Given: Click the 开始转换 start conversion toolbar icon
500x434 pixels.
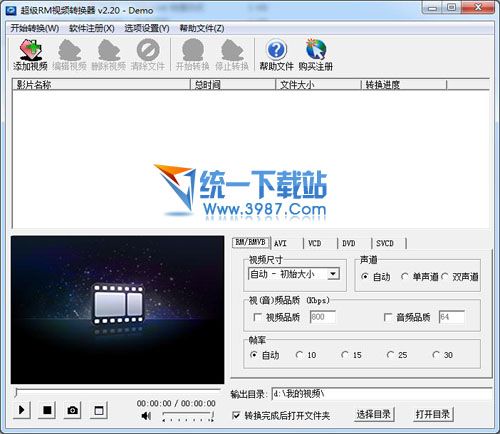Looking at the screenshot, I should click(193, 55).
